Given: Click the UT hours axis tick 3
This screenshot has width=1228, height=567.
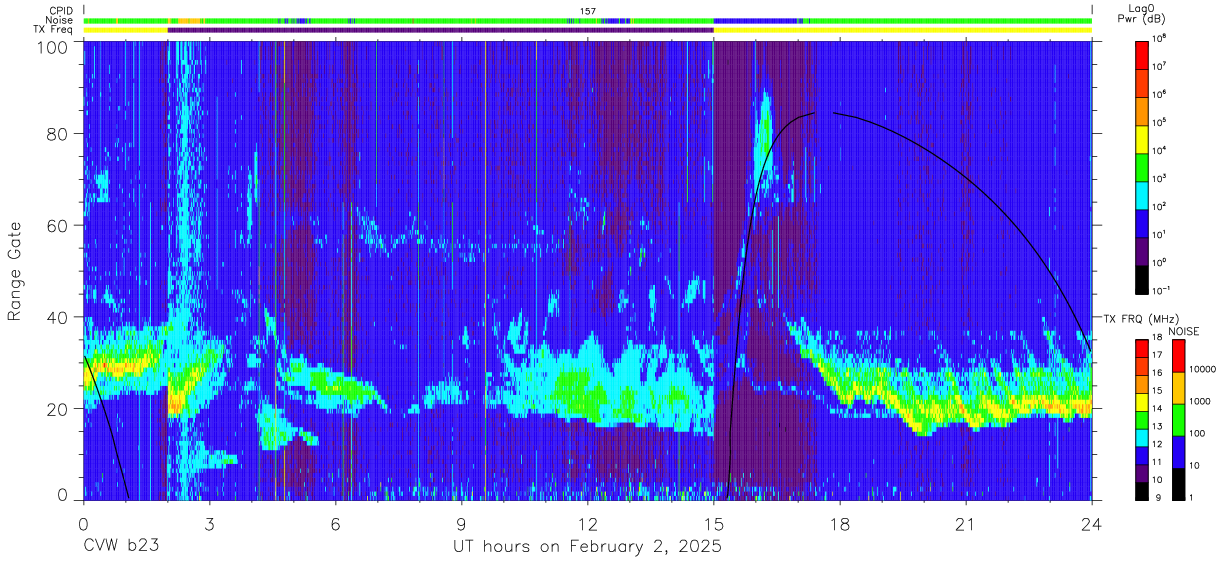Looking at the screenshot, I should coord(209,524).
